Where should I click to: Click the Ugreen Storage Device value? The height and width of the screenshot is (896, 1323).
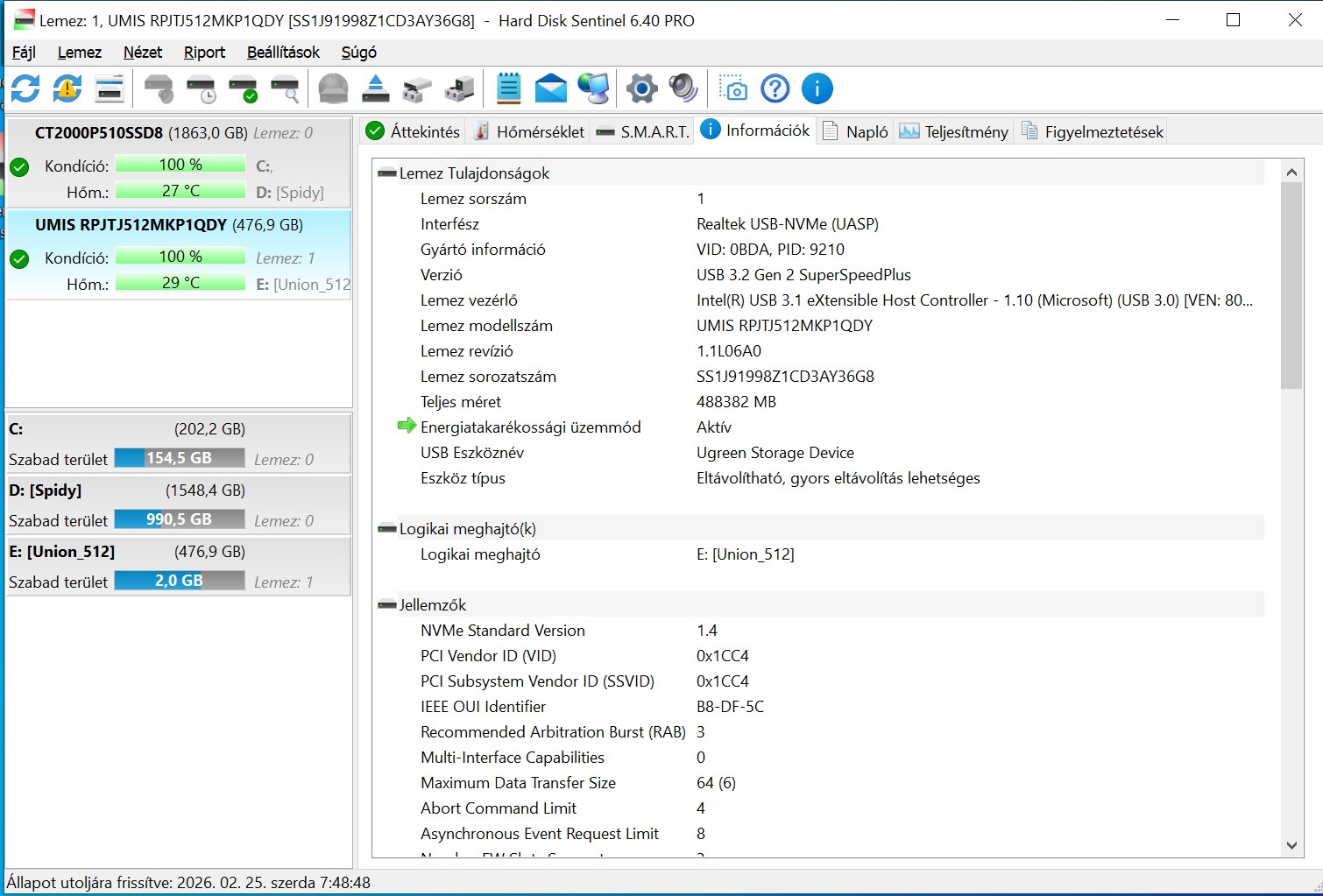tap(775, 453)
